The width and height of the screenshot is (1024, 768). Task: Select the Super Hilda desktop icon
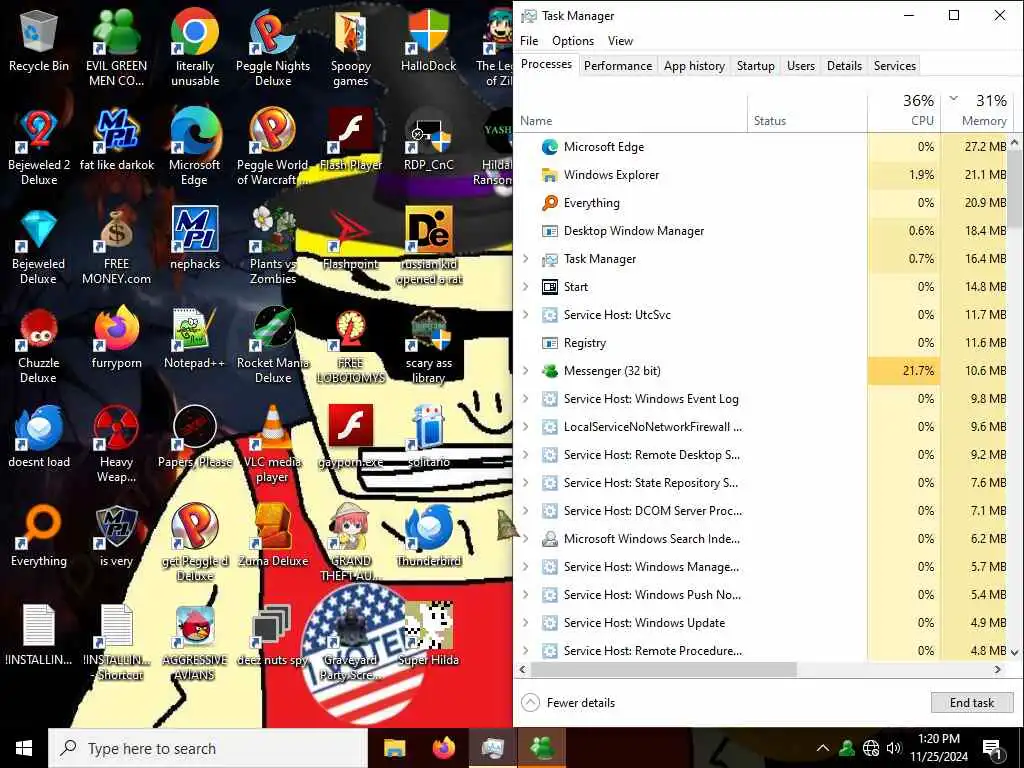tap(428, 635)
